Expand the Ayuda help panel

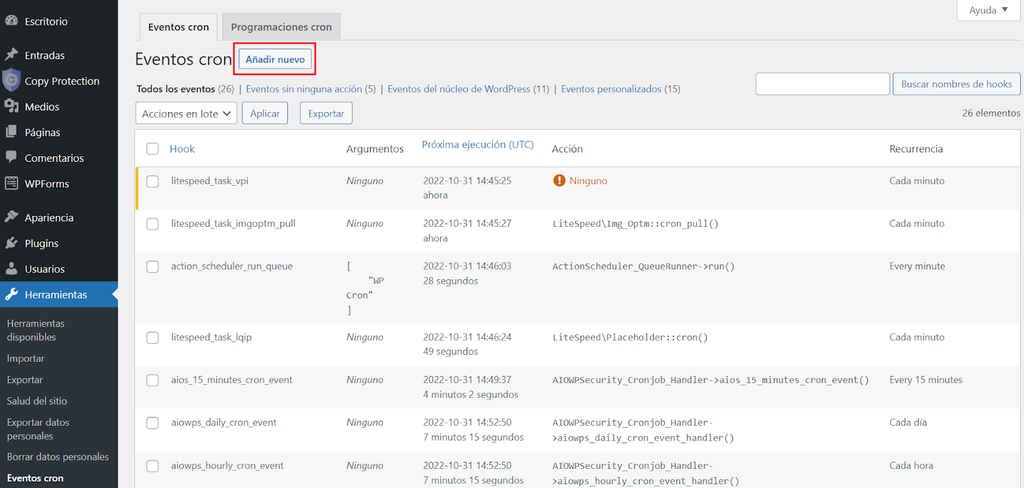click(x=988, y=10)
